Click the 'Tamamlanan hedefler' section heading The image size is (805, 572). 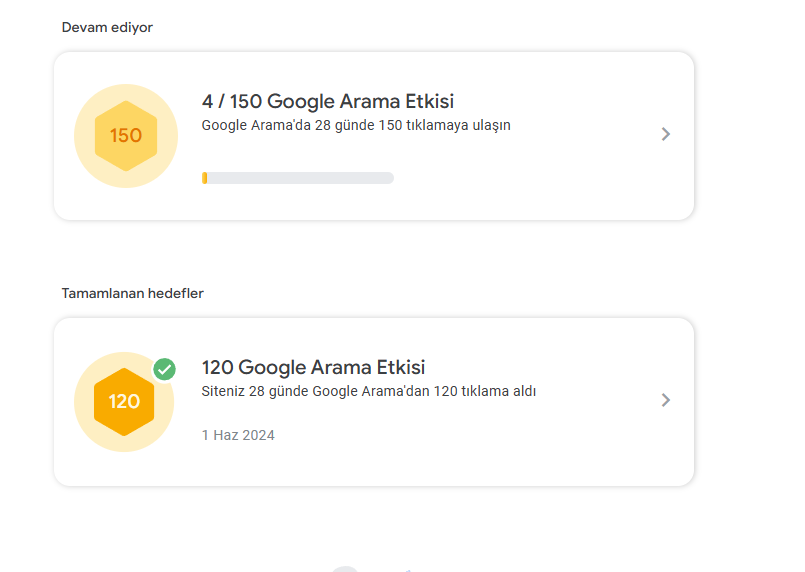click(x=132, y=293)
